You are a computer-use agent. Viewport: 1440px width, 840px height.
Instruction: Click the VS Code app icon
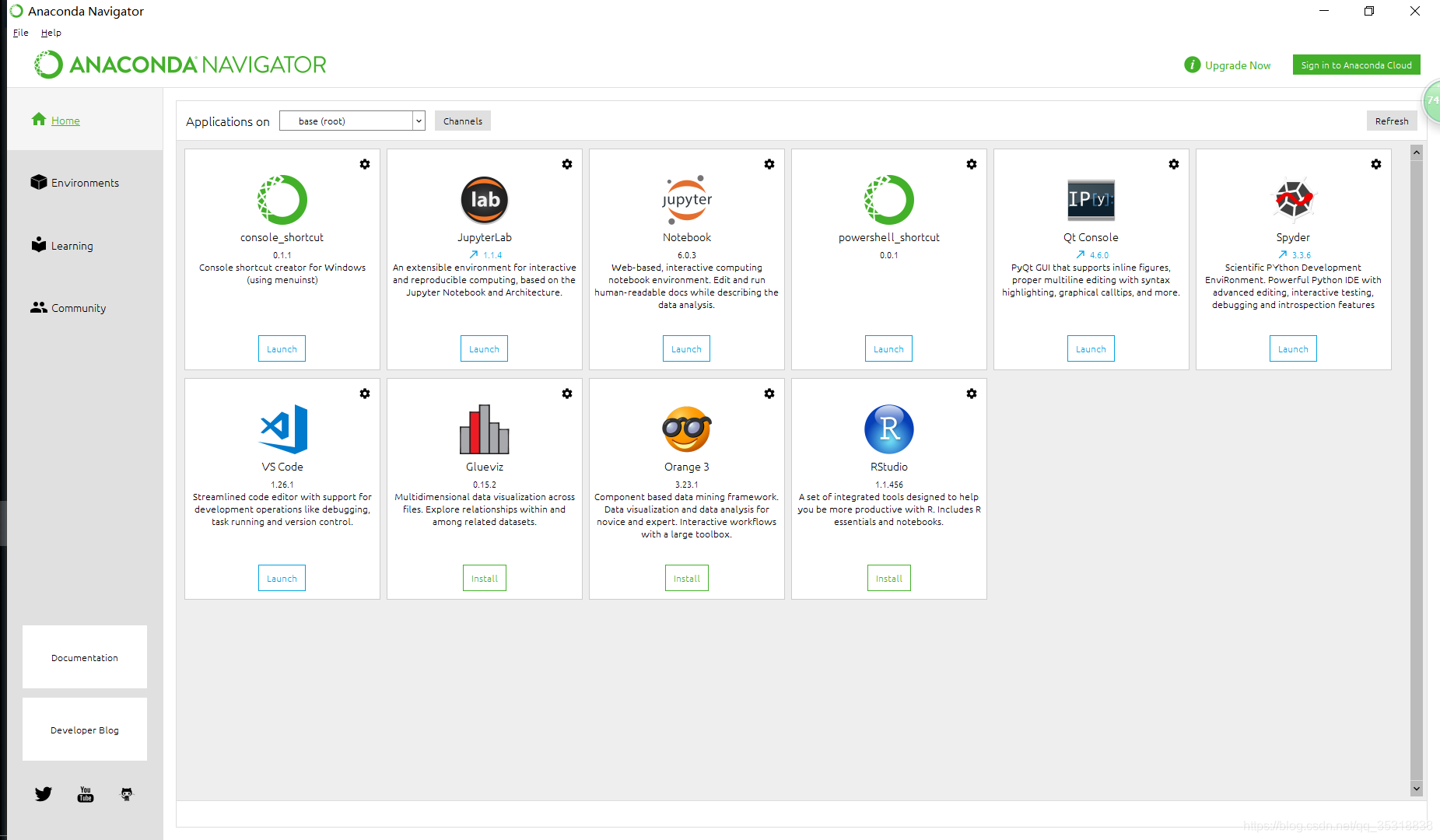point(282,429)
